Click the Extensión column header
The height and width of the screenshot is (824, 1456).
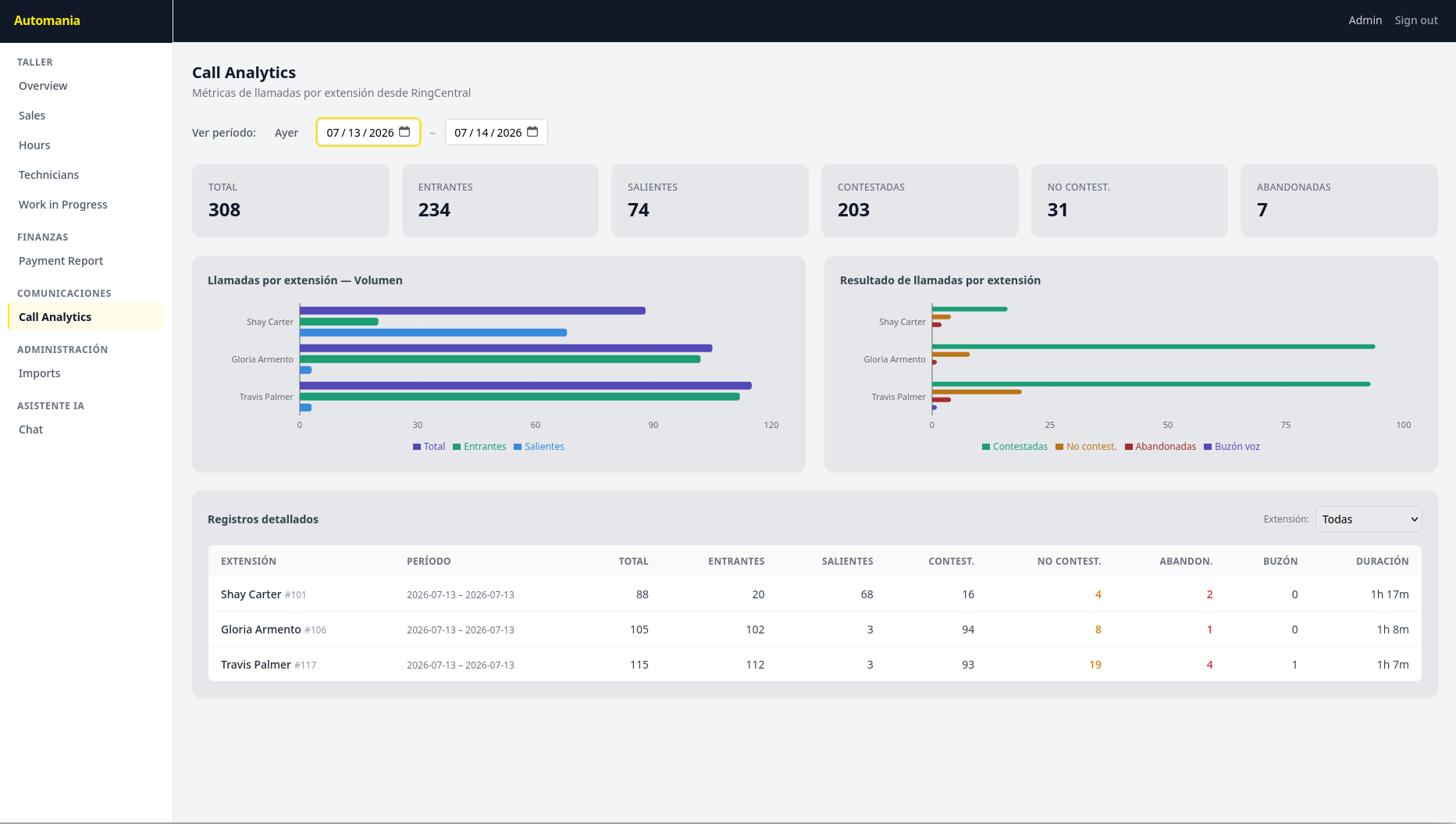coord(248,562)
